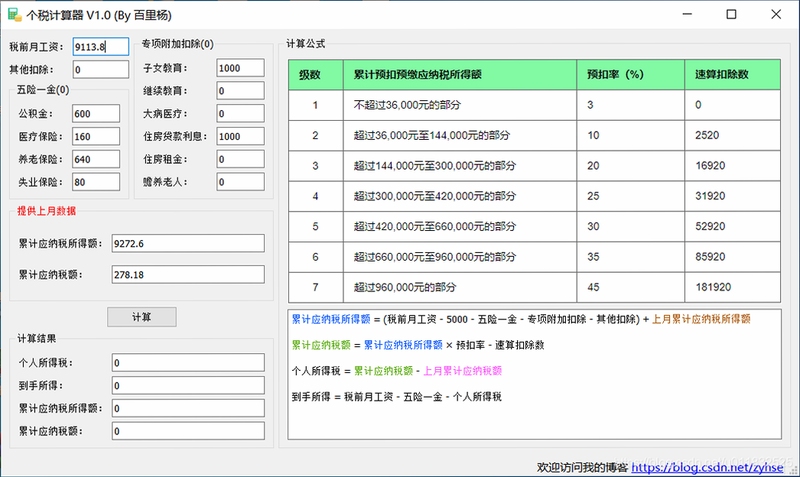Select the cell 超过960,000元的部分
Viewport: 800px width, 477px height.
pyautogui.click(x=460, y=287)
